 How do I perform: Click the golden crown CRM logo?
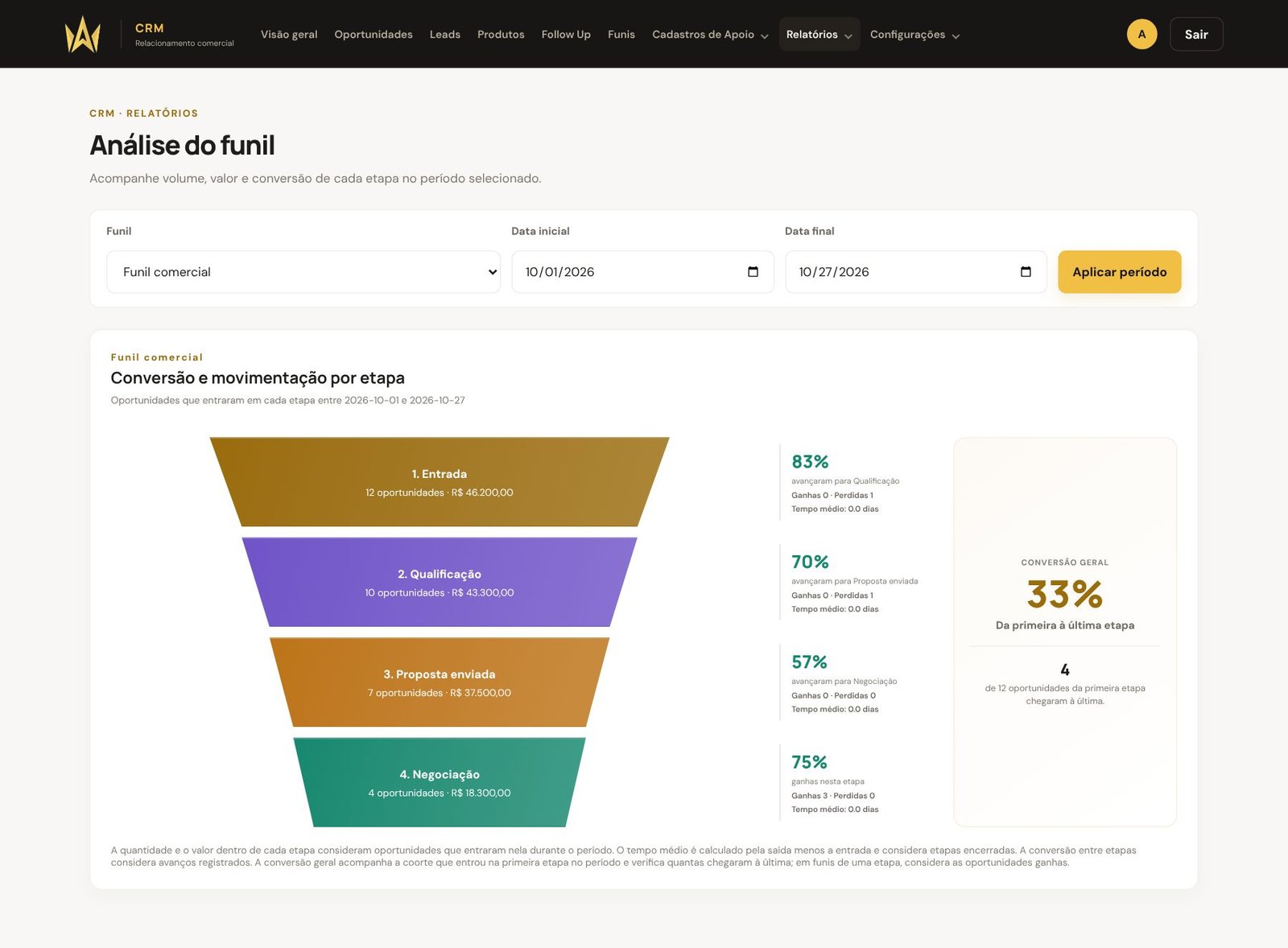(x=82, y=34)
